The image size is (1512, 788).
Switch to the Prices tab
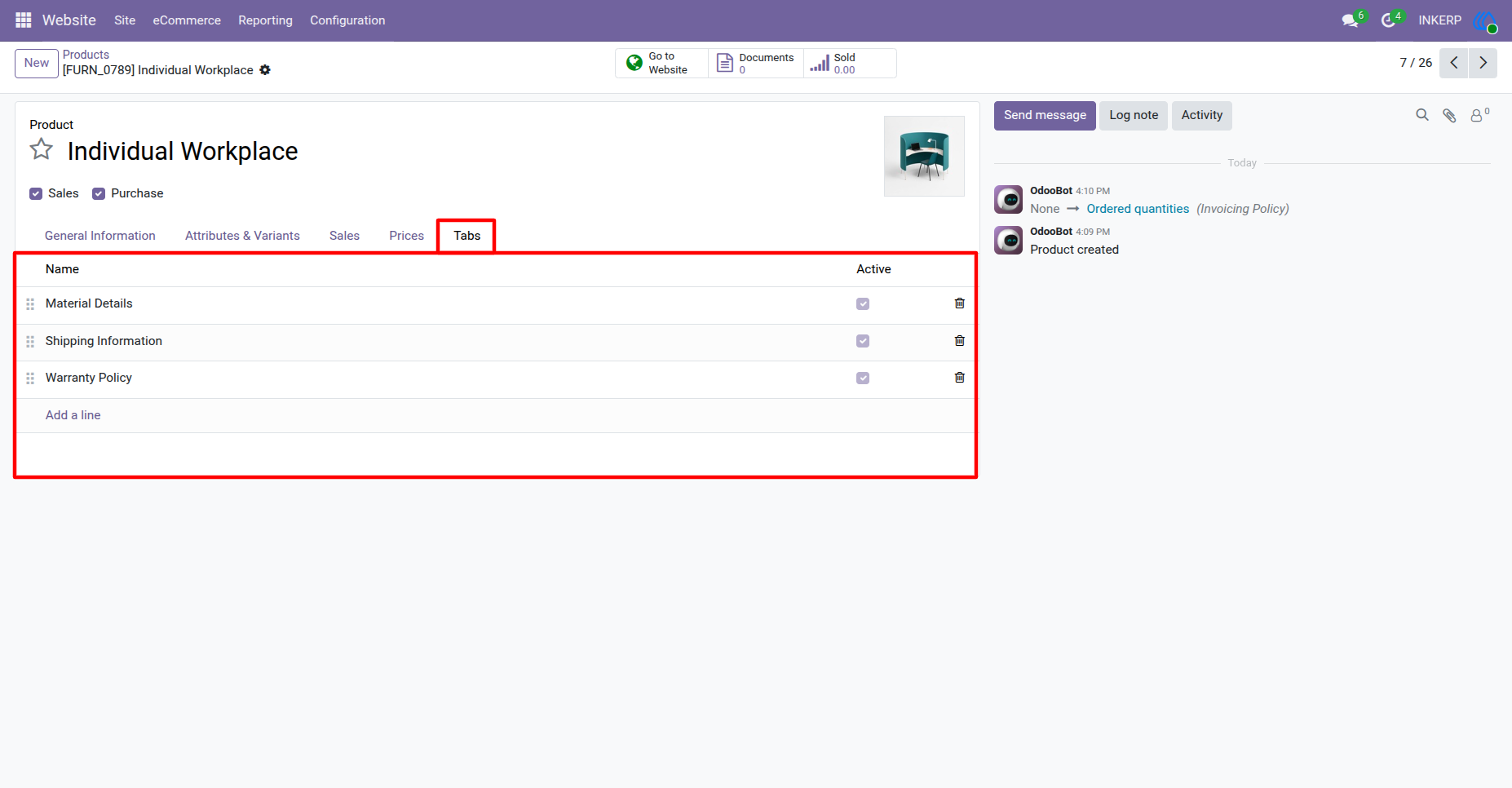pos(406,236)
